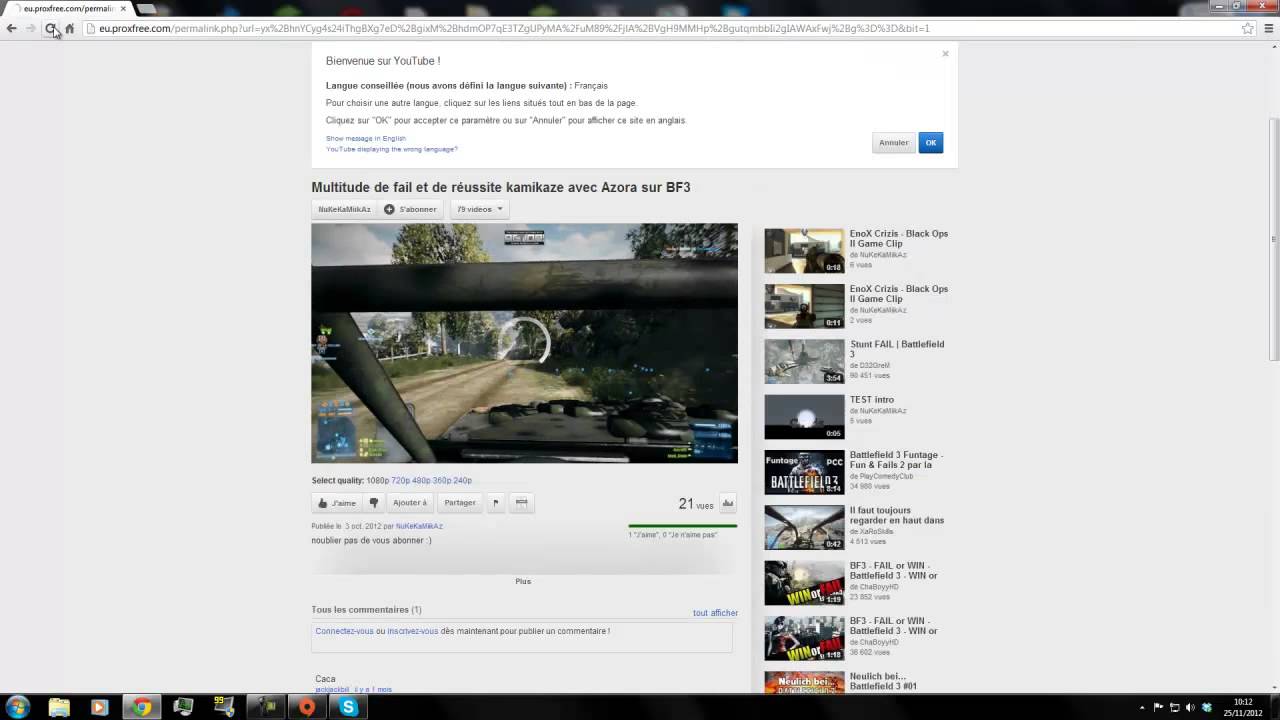Expand description with Plus
Viewport: 1280px width, 720px height.
[523, 581]
